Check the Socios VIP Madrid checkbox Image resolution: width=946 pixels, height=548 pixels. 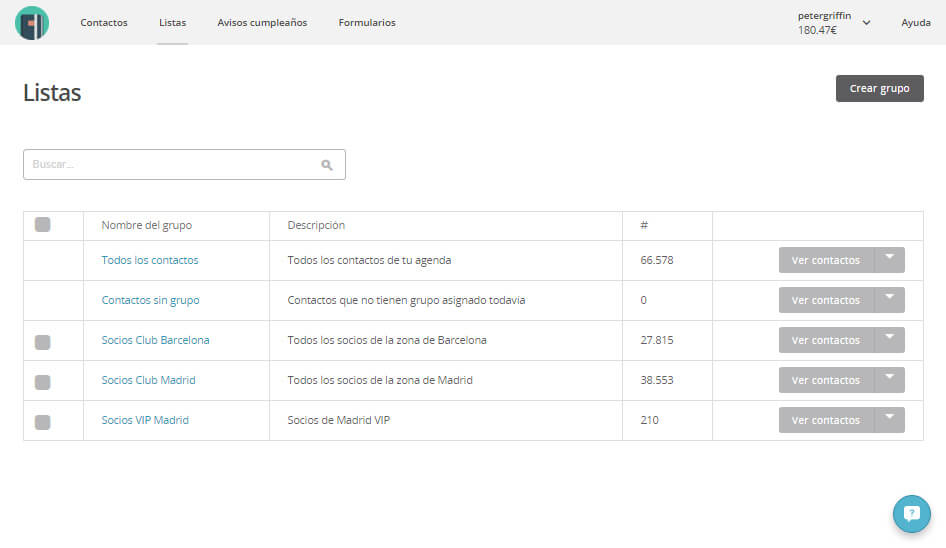(42, 422)
